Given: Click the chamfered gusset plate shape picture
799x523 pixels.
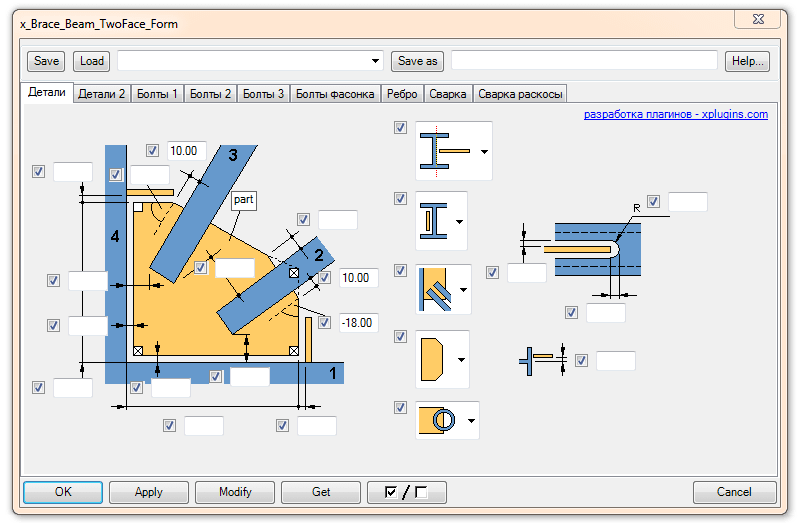Looking at the screenshot, I should [x=435, y=359].
